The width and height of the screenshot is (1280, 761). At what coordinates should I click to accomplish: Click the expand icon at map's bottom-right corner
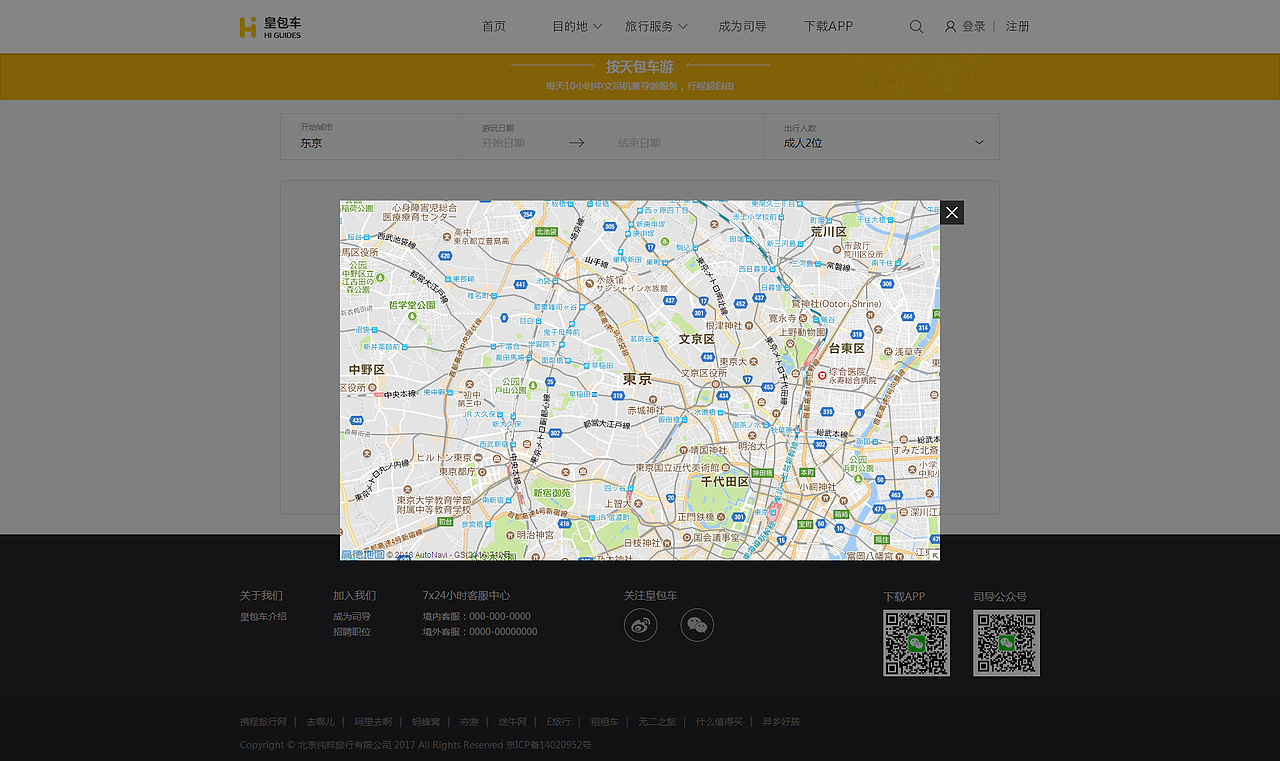tap(934, 554)
